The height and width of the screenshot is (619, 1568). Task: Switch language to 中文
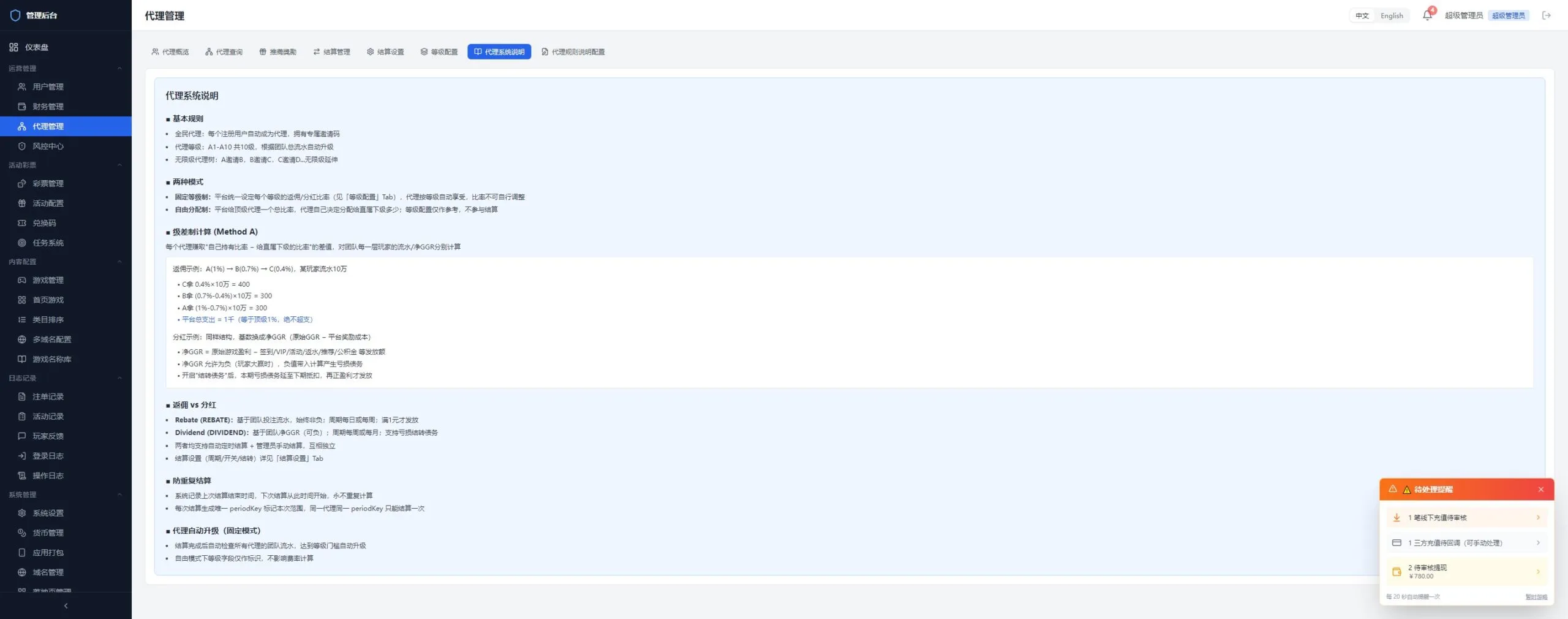point(1362,16)
